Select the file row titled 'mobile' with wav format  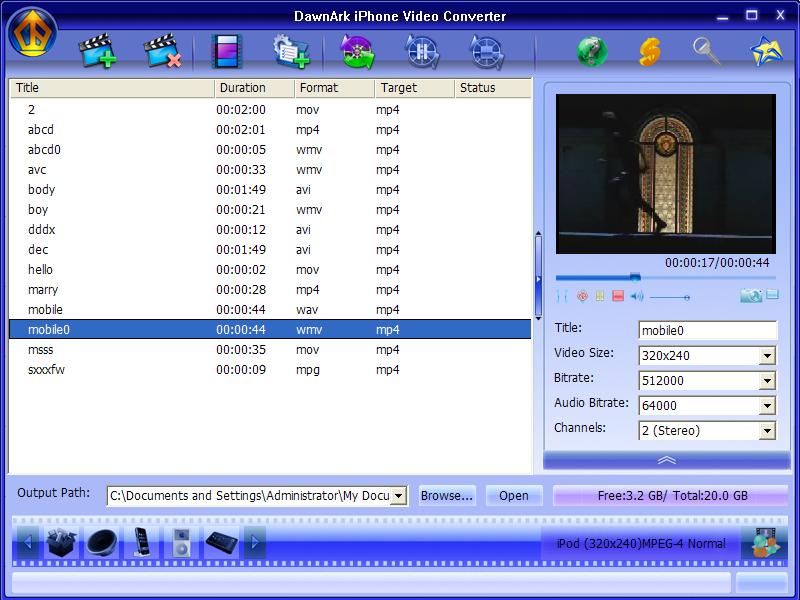tap(270, 309)
